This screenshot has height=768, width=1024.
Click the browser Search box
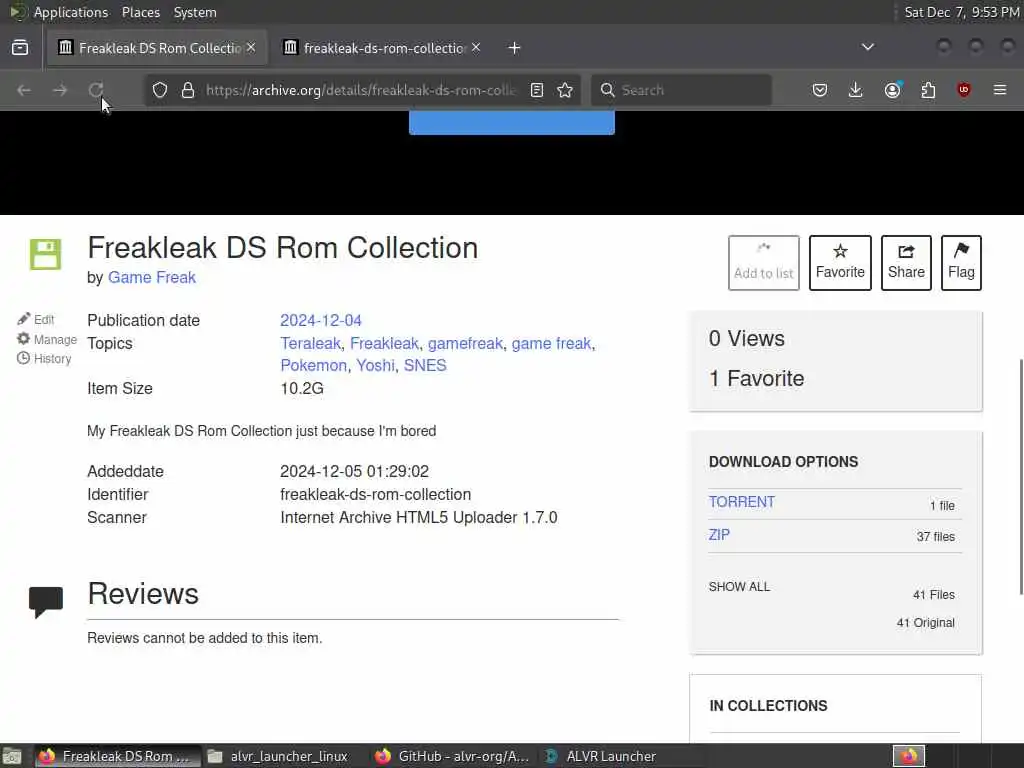point(681,90)
